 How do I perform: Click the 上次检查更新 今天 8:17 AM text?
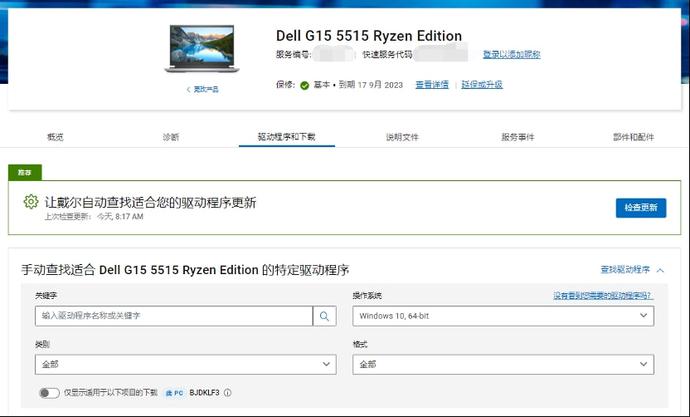pyautogui.click(x=94, y=216)
